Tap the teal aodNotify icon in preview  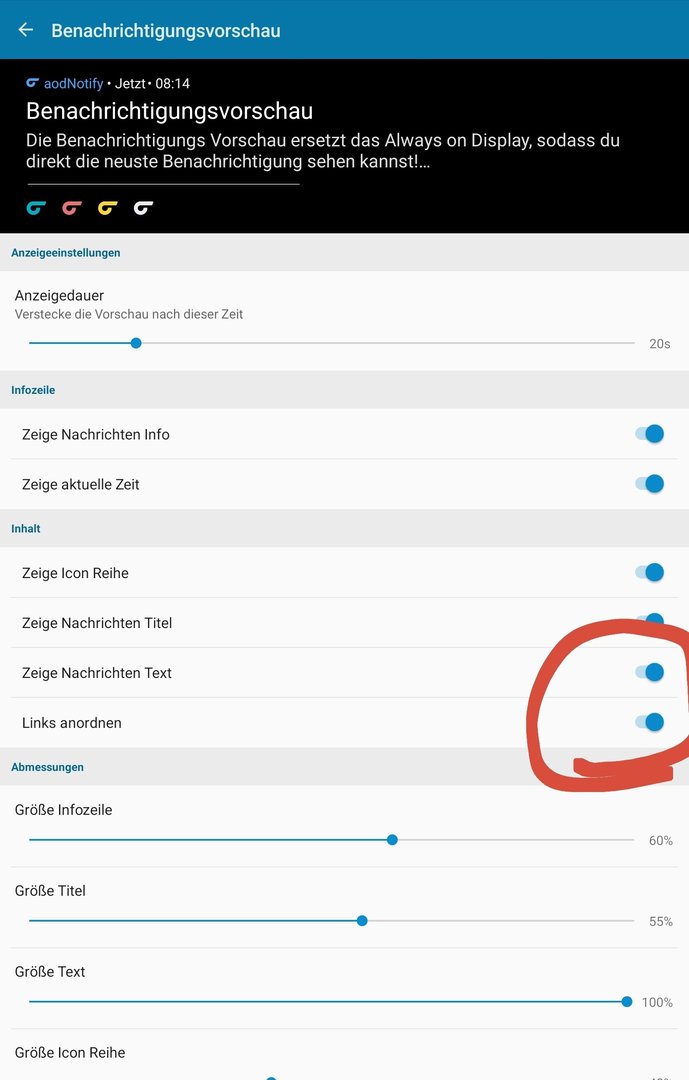[36, 207]
